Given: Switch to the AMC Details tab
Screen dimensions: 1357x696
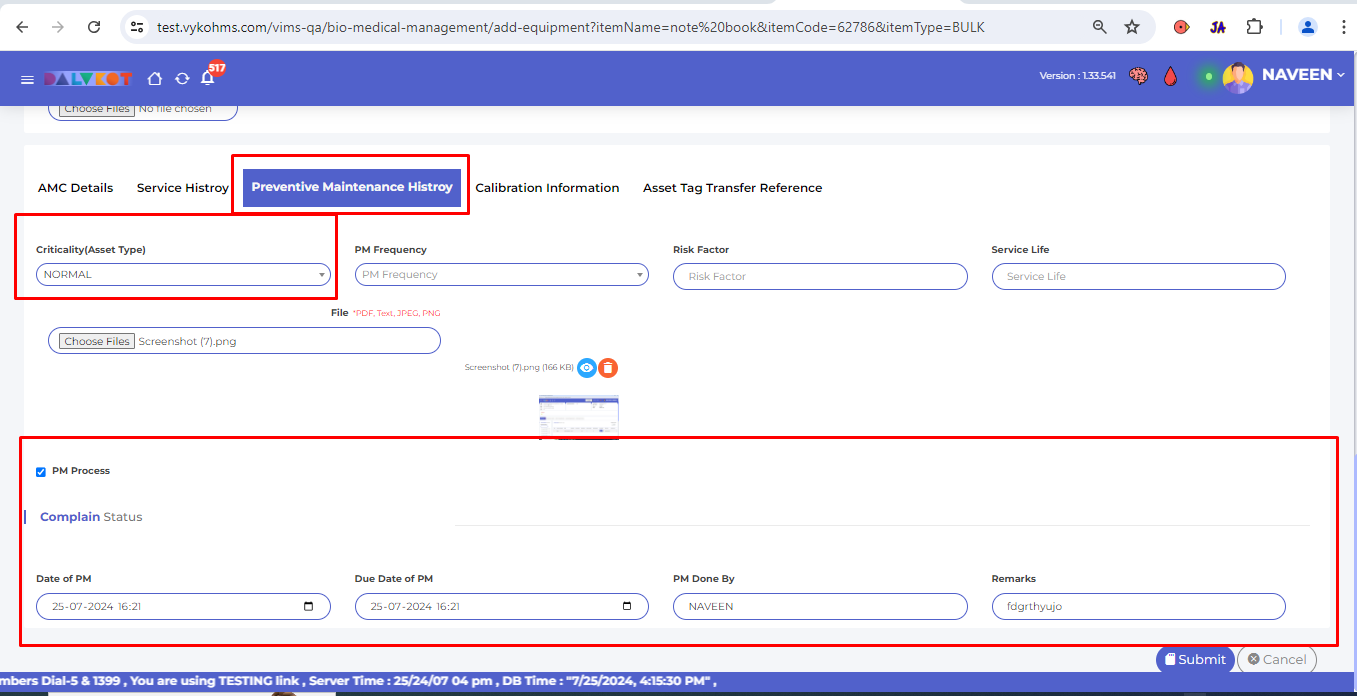Looking at the screenshot, I should (x=75, y=188).
